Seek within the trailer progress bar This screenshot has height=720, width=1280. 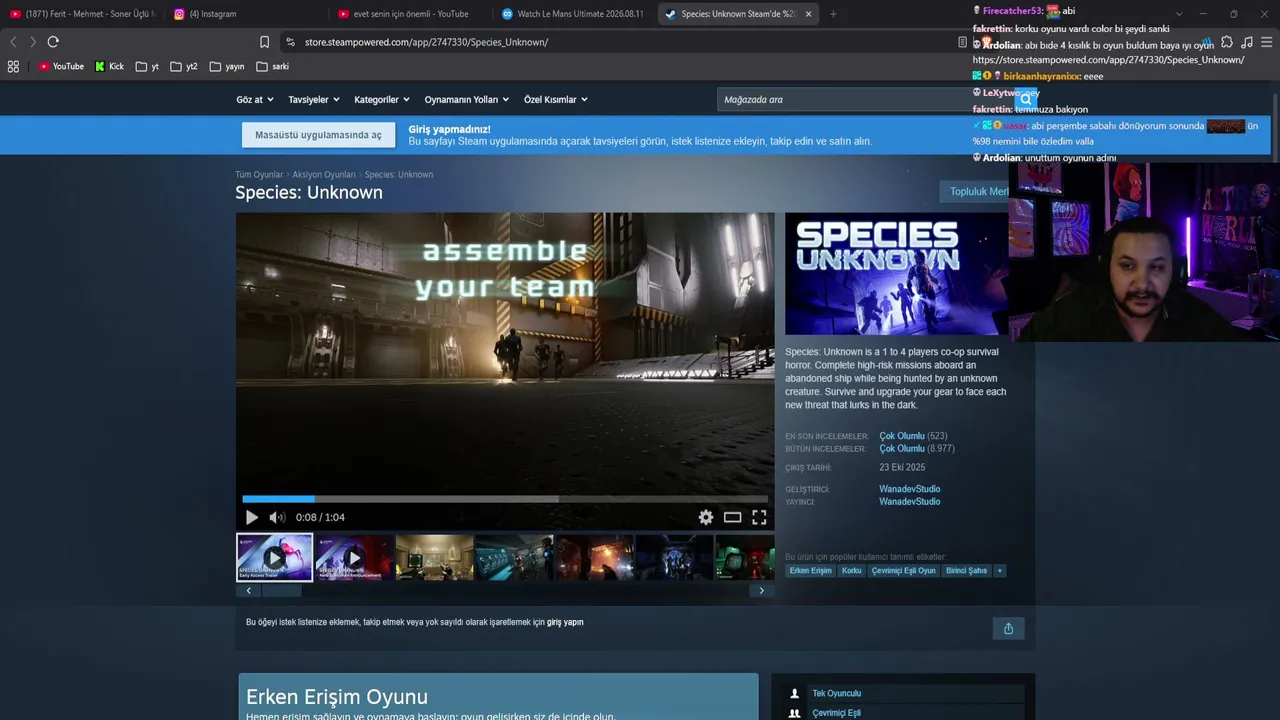click(x=505, y=499)
